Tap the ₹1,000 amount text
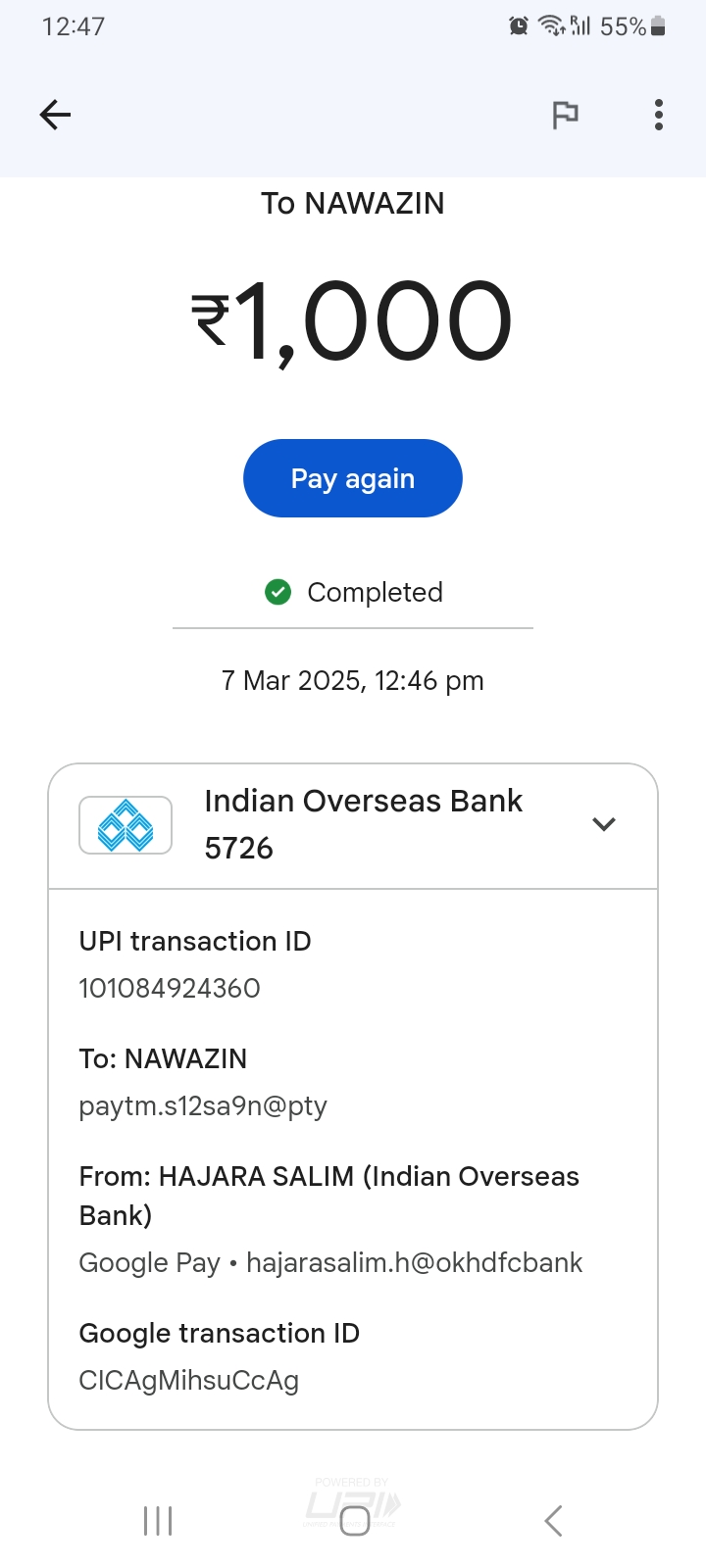 coord(352,321)
